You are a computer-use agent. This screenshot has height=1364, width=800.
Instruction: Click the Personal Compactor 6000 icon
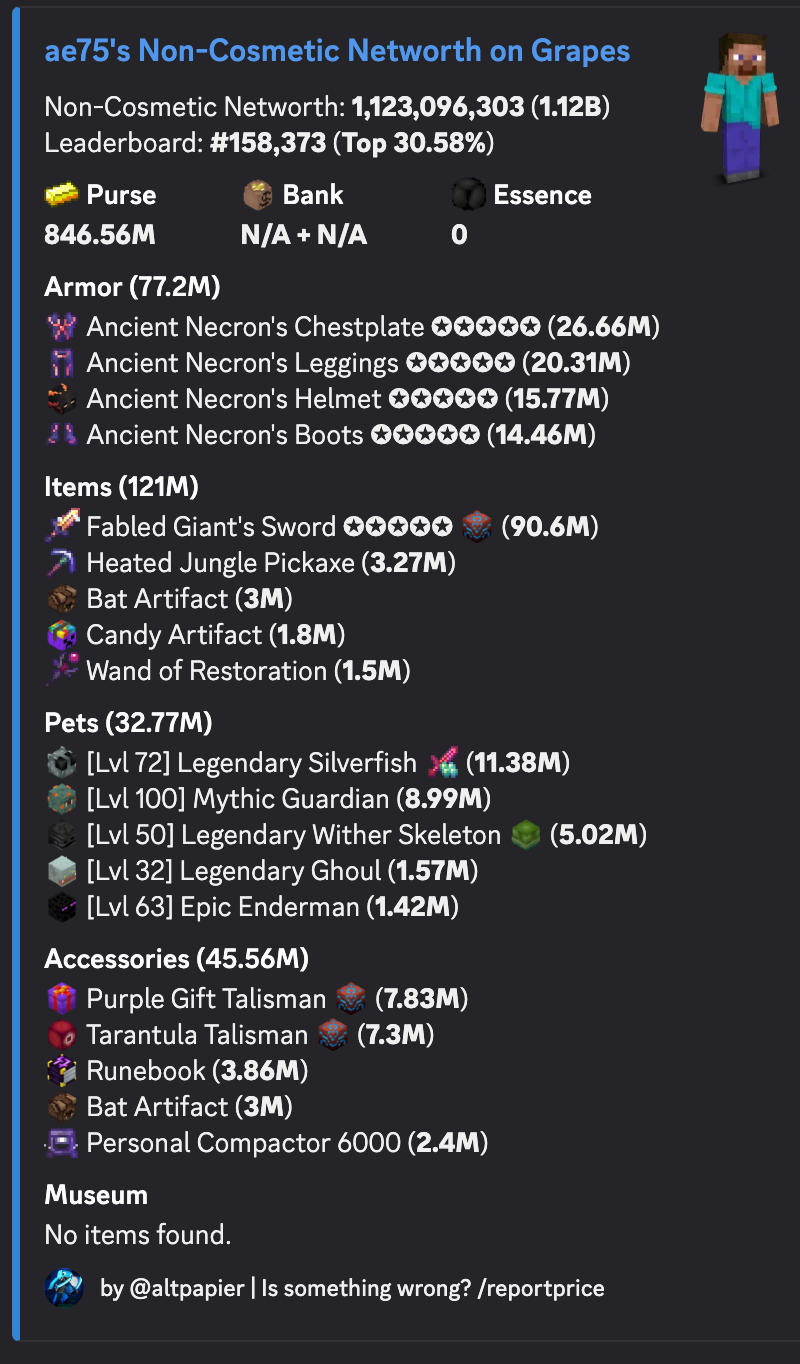click(x=62, y=1143)
